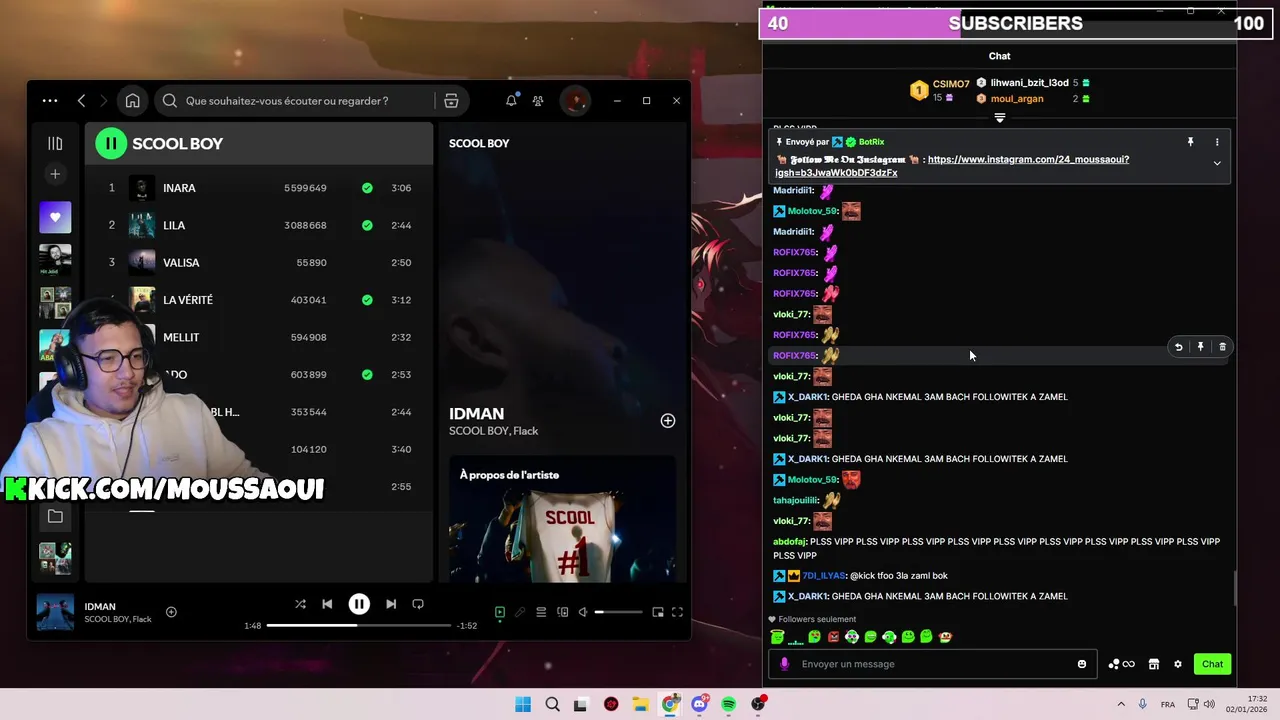Open the Spotify miniplayer
This screenshot has width=1280, height=720.
[x=658, y=612]
